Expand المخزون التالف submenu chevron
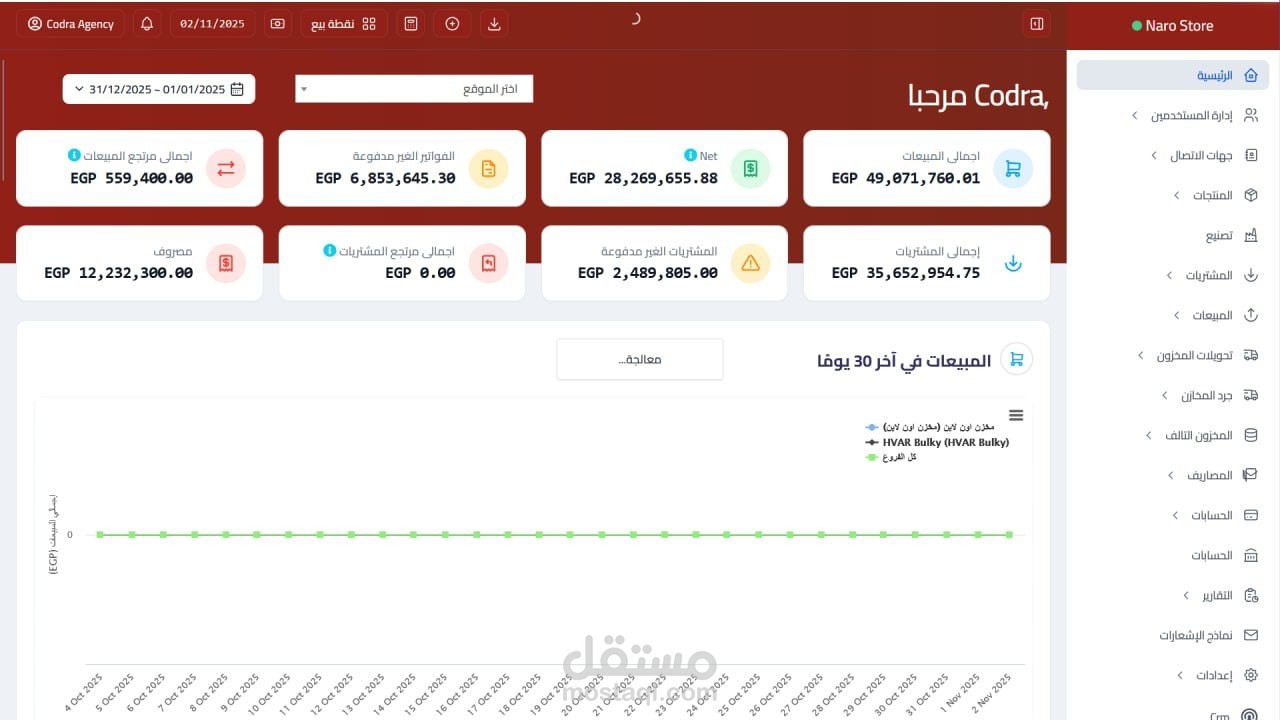 pyautogui.click(x=1148, y=435)
